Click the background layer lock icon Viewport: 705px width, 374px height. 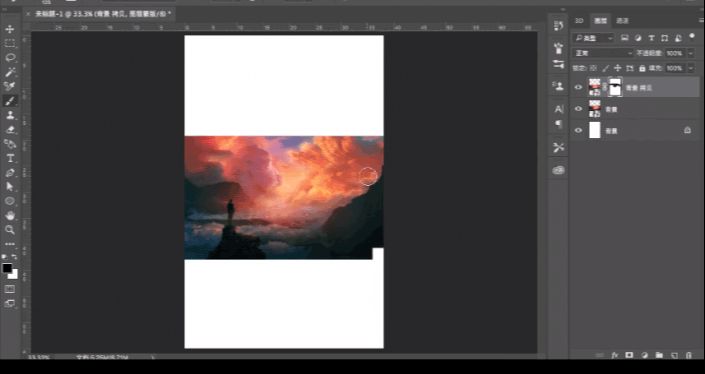tap(687, 130)
